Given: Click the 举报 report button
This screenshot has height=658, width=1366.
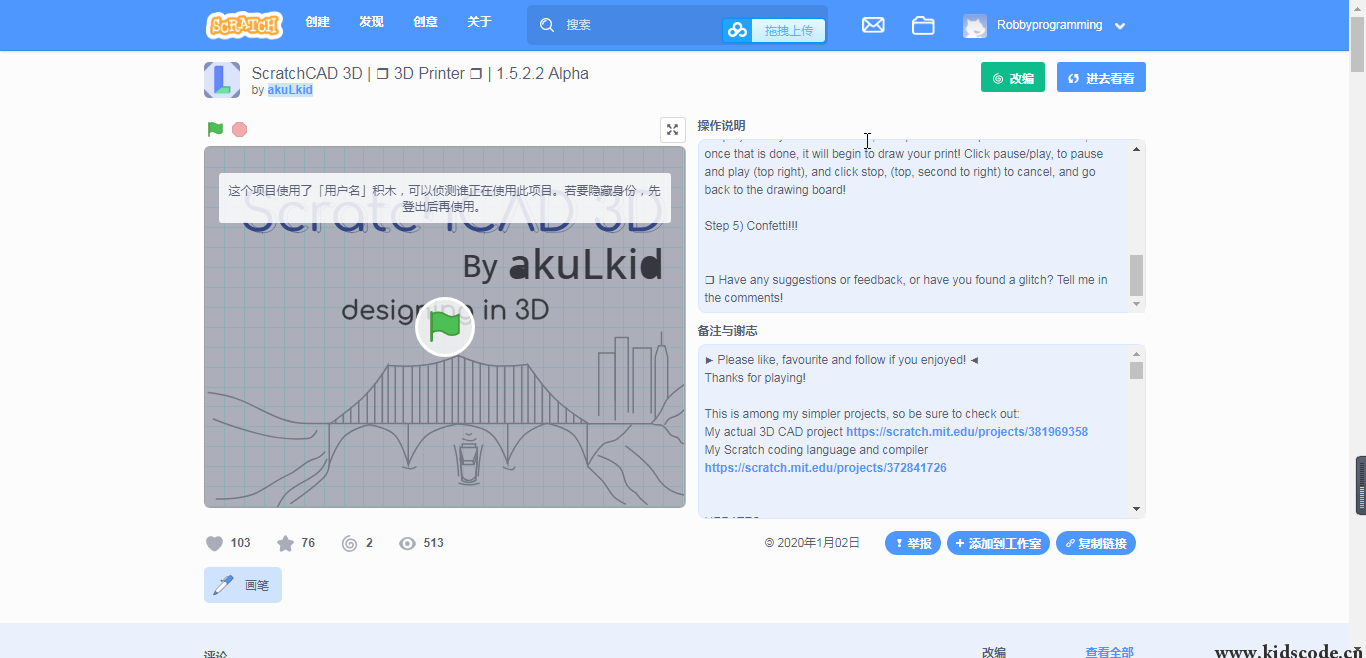Looking at the screenshot, I should [x=913, y=543].
